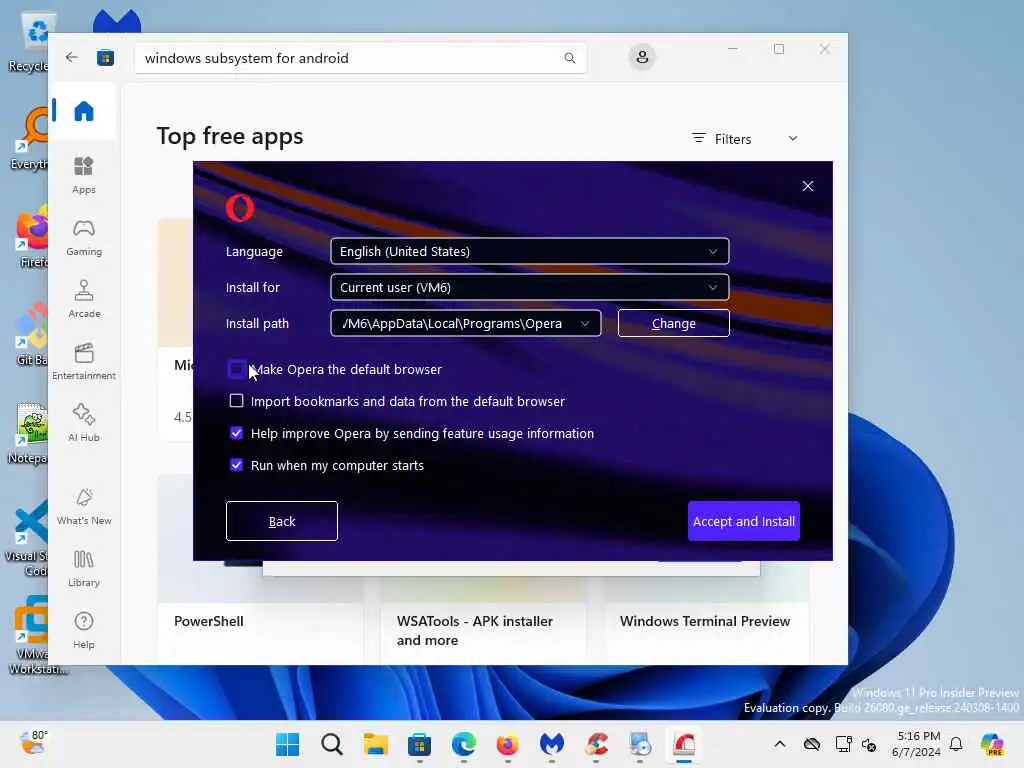
Task: Open AI Hub in Store sidebar
Action: point(84,423)
